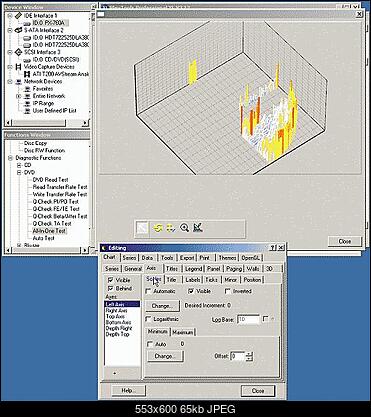Enable the Automatic scale checkbox
This screenshot has height=417, width=371.
click(x=149, y=291)
